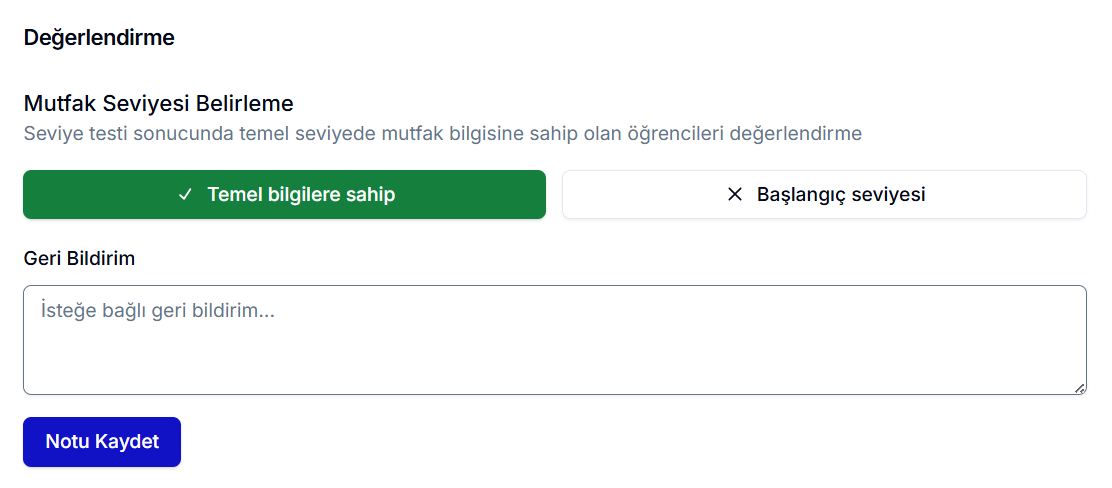Save the evaluation note
This screenshot has width=1112, height=488.
[102, 442]
